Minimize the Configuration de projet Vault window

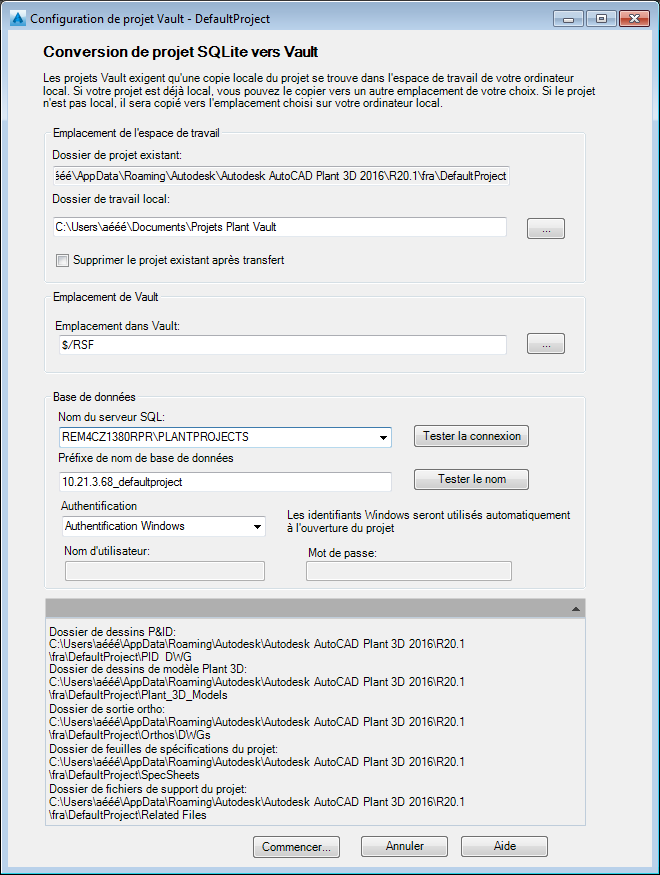point(569,19)
